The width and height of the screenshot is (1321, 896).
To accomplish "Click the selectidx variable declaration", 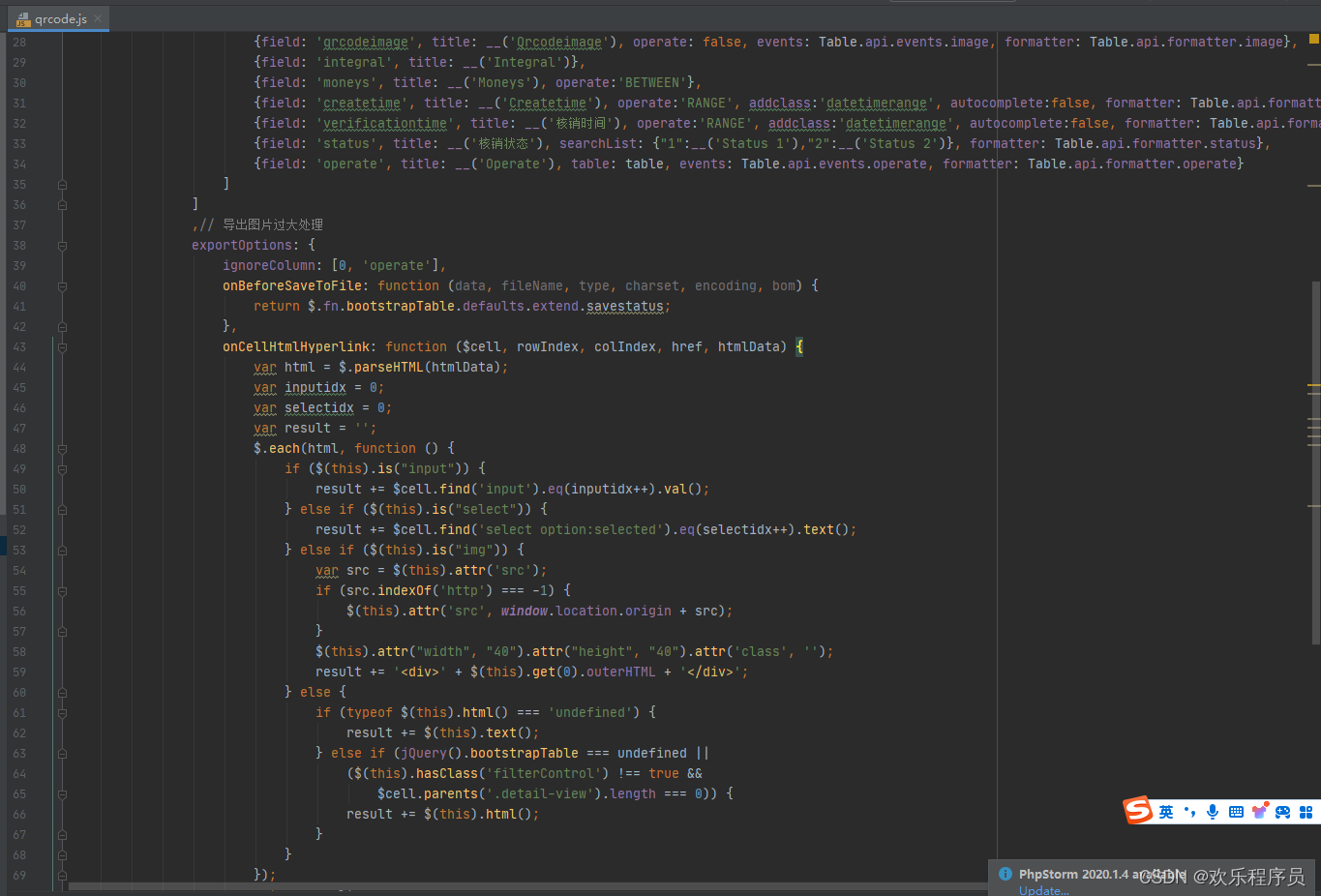I will click(319, 407).
